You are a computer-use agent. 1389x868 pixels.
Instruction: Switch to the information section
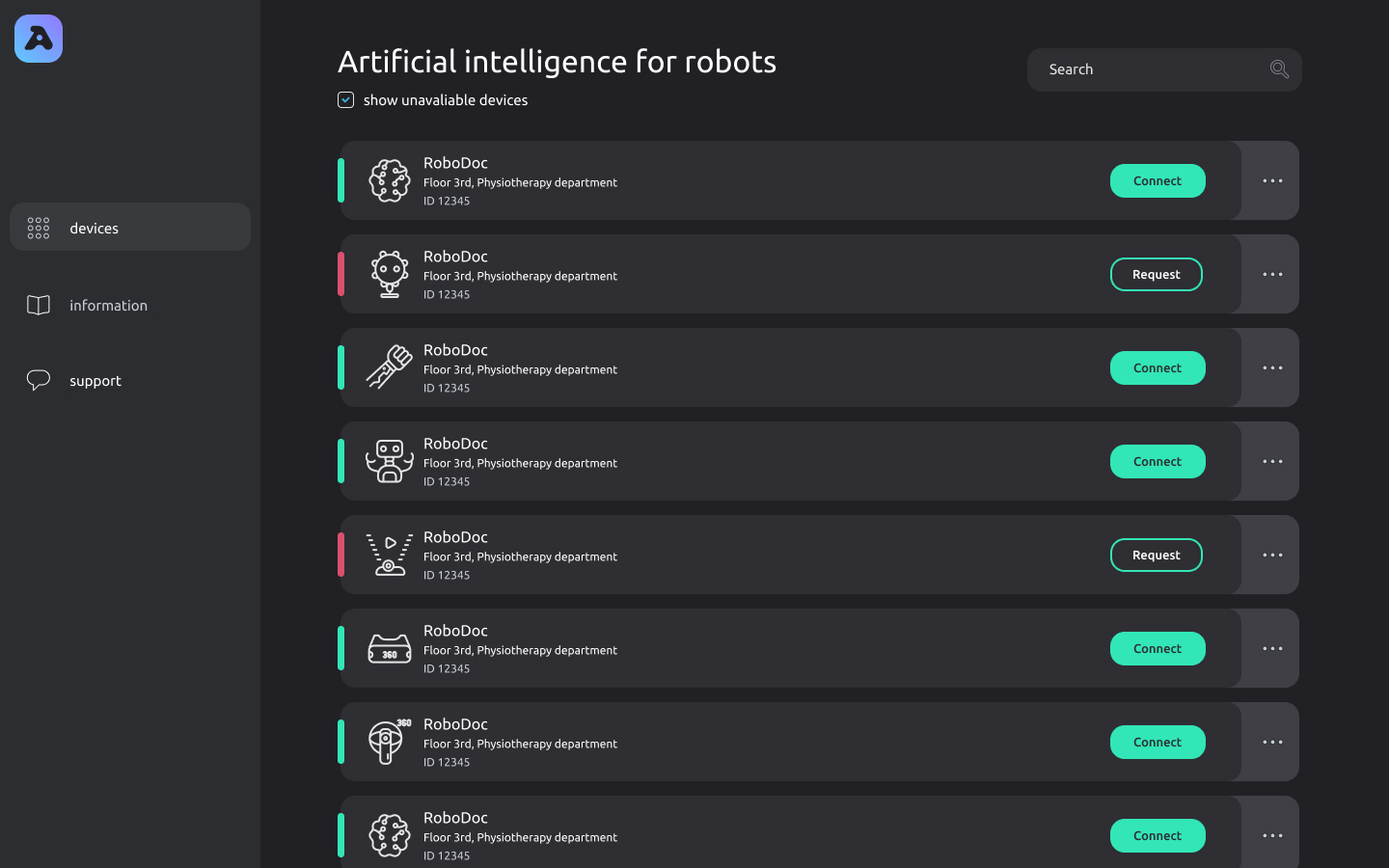[108, 305]
